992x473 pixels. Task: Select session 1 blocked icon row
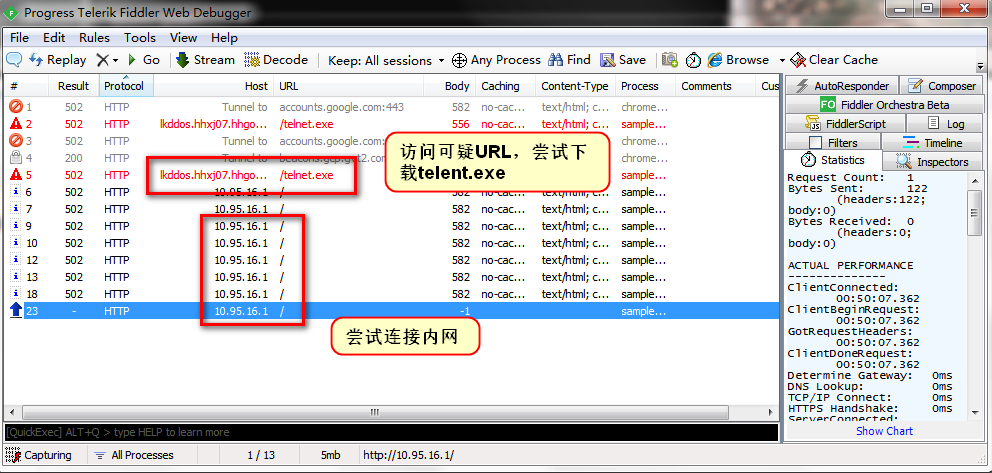(392, 107)
